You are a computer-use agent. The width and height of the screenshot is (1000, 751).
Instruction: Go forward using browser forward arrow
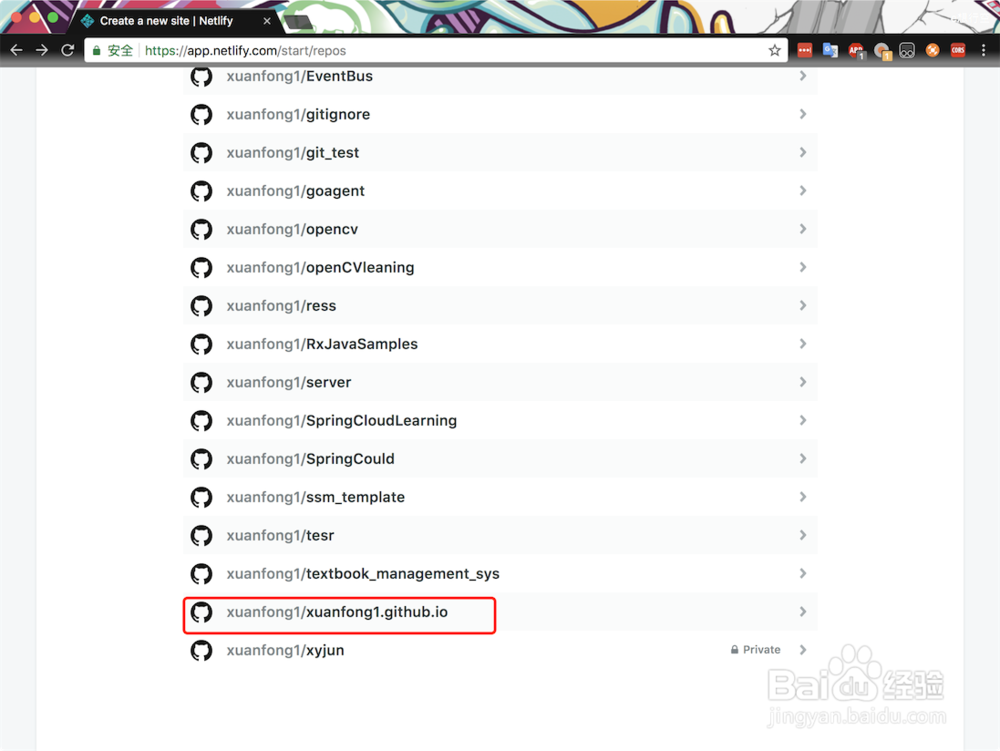coord(42,50)
